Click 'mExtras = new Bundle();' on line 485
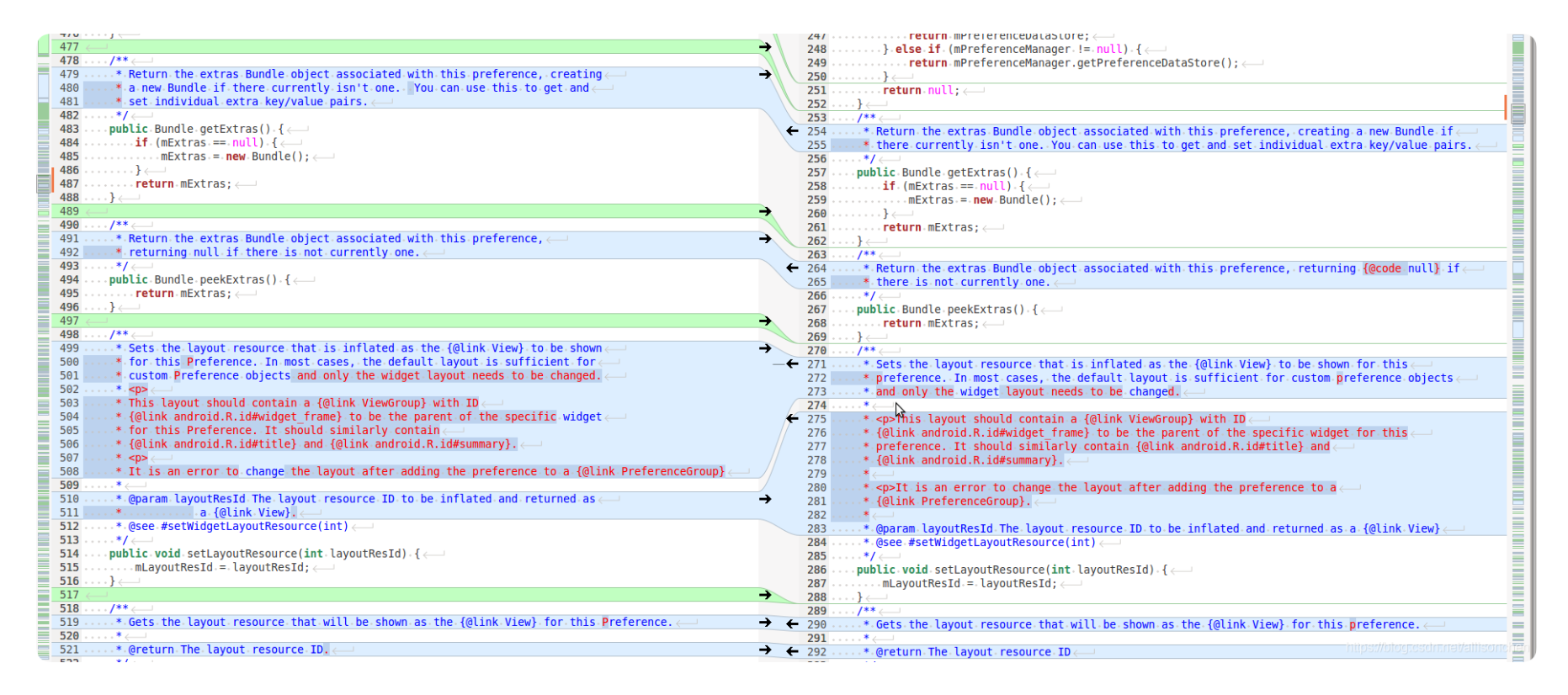1568x695 pixels. (x=235, y=157)
